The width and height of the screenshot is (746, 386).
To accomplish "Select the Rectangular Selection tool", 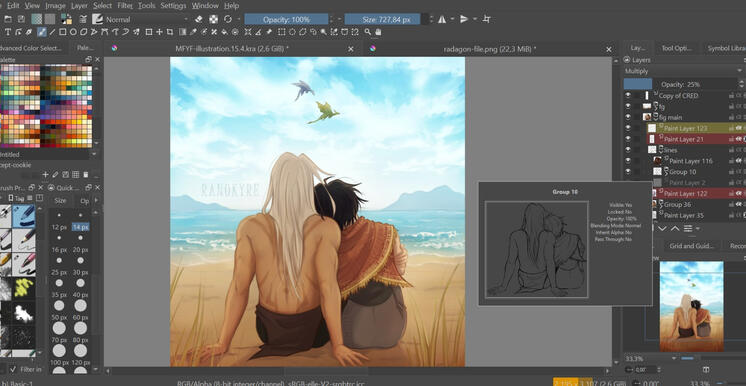I will pos(281,32).
